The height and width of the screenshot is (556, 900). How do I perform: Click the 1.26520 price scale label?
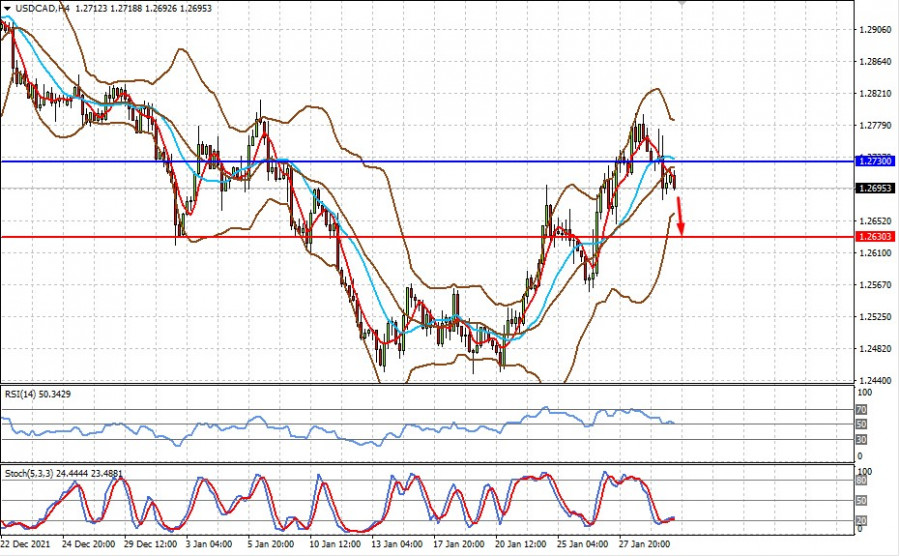tap(875, 221)
